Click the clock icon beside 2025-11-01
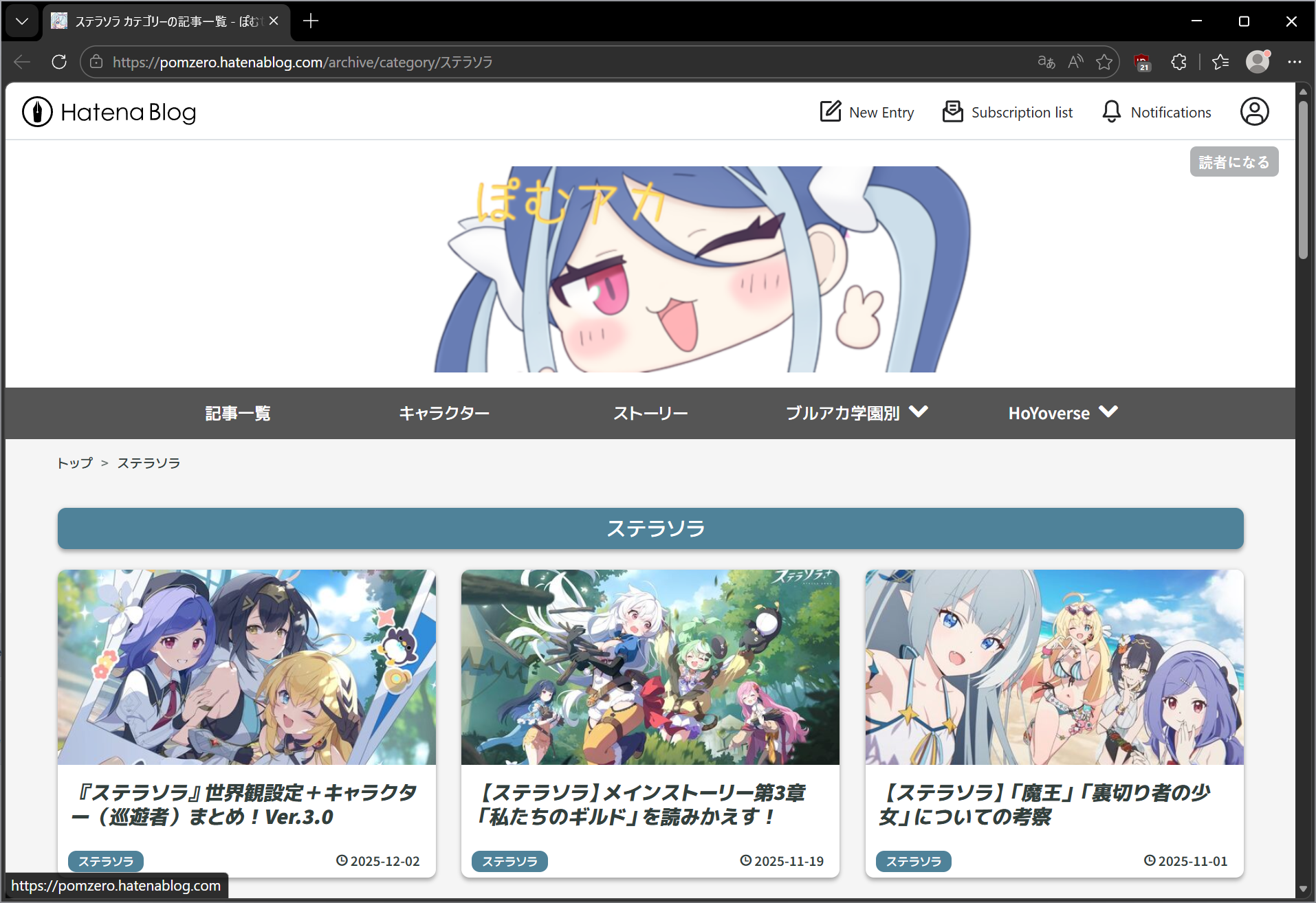Viewport: 1316px width, 903px height. click(x=1150, y=860)
